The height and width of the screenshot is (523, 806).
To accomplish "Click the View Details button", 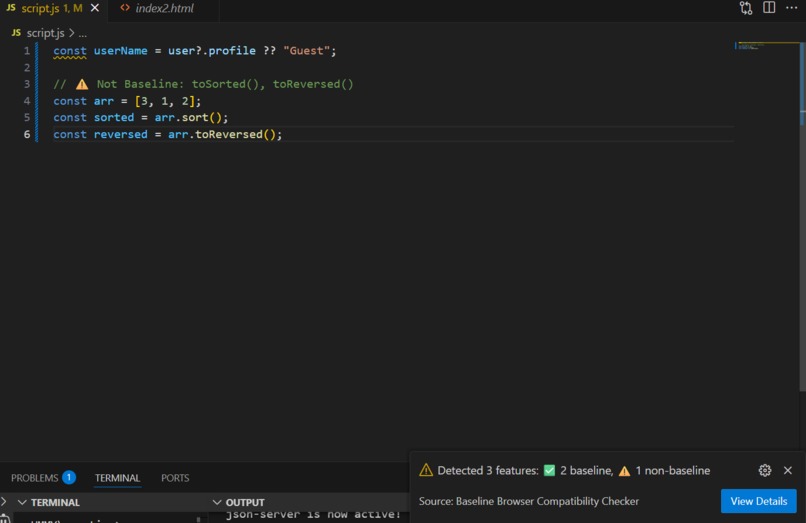I will (758, 501).
